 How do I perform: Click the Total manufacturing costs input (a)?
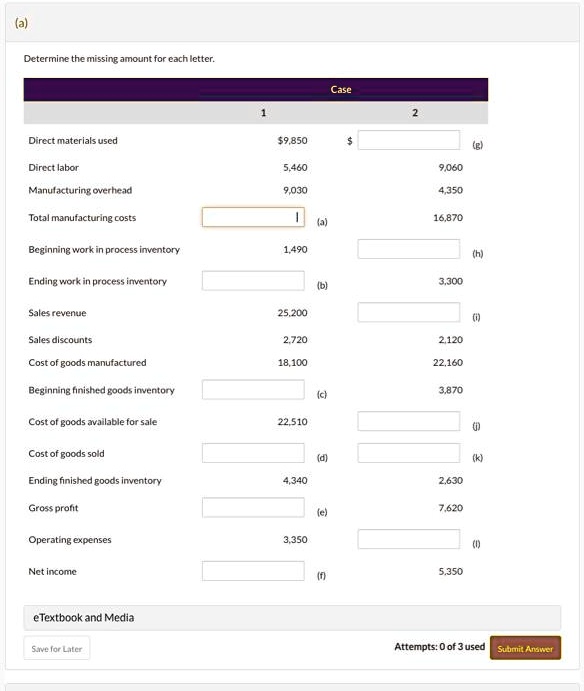253,217
